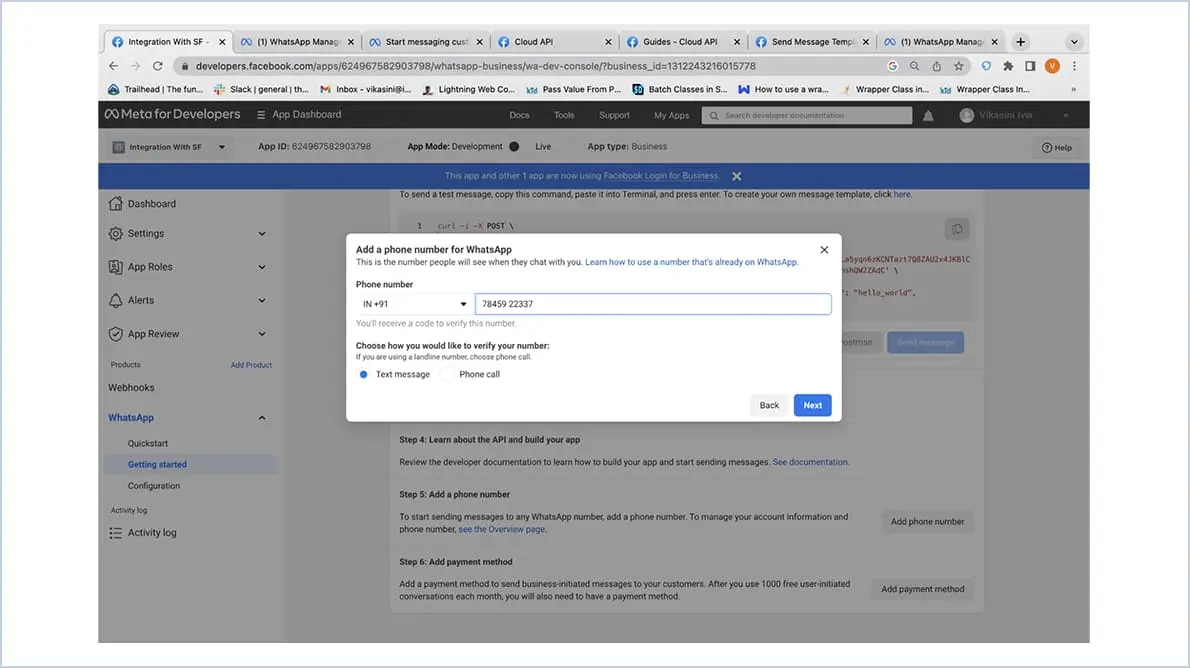
Task: Open the Slack general bookmark
Action: [x=261, y=90]
